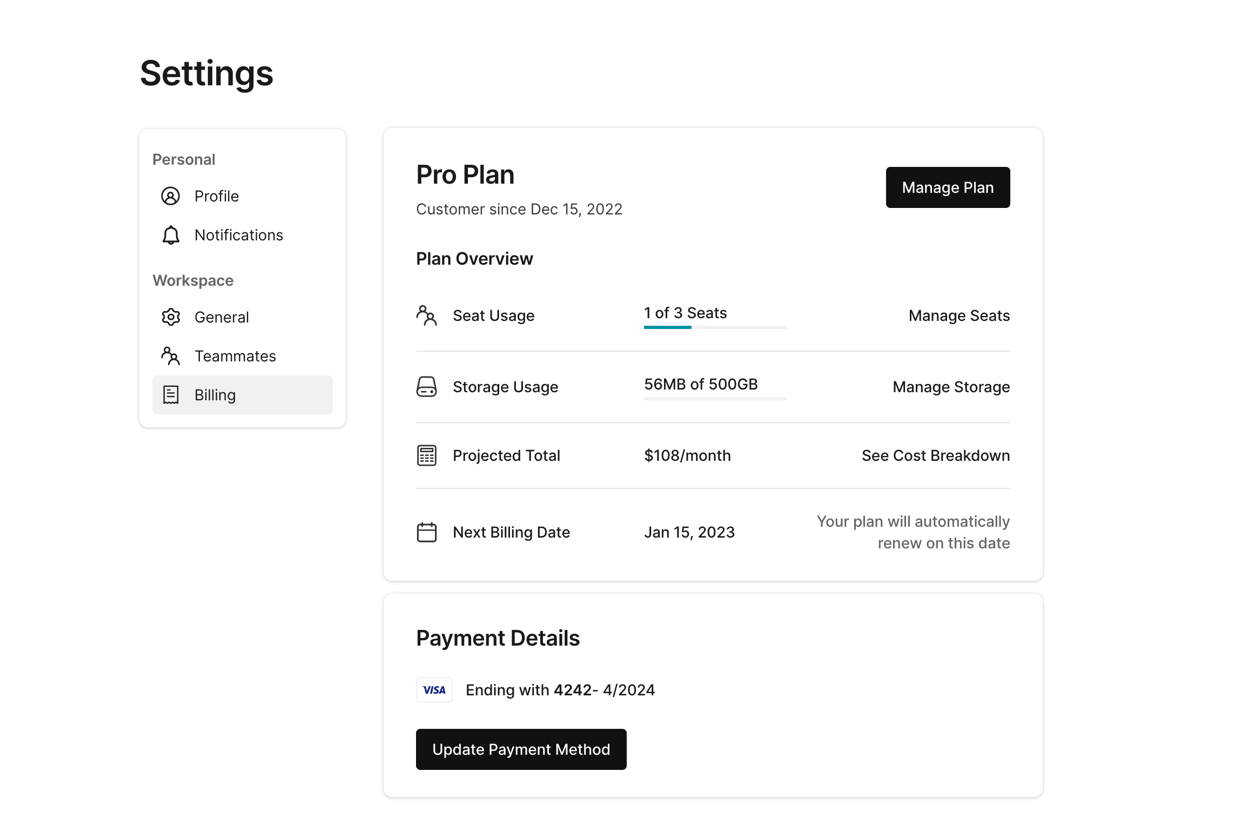Click the Next Billing Date calendar icon
The image size is (1234, 835).
(427, 532)
